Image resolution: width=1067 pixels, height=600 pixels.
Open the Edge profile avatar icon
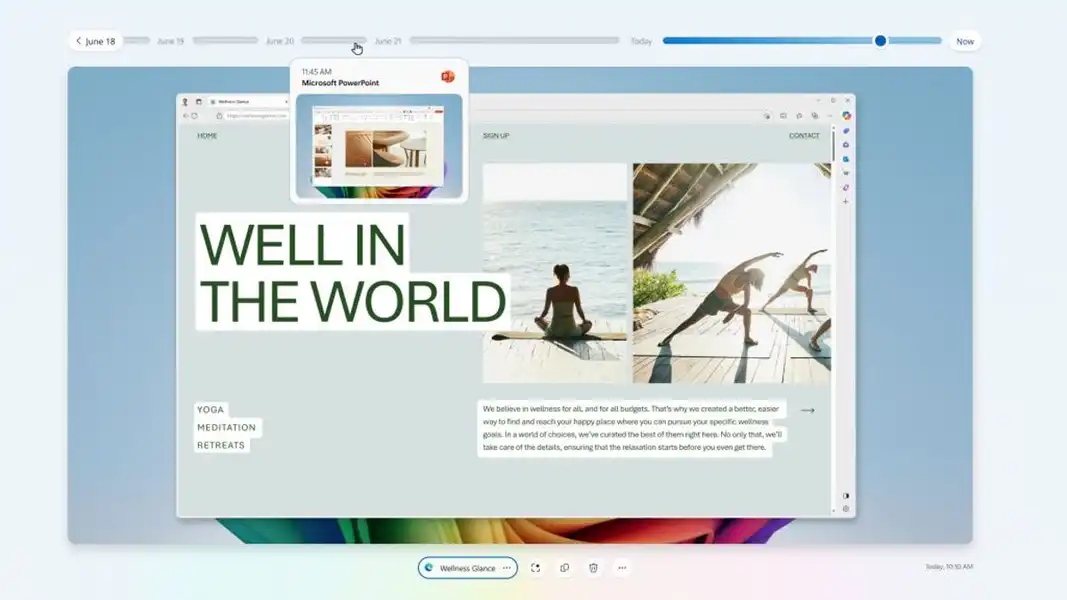[185, 102]
